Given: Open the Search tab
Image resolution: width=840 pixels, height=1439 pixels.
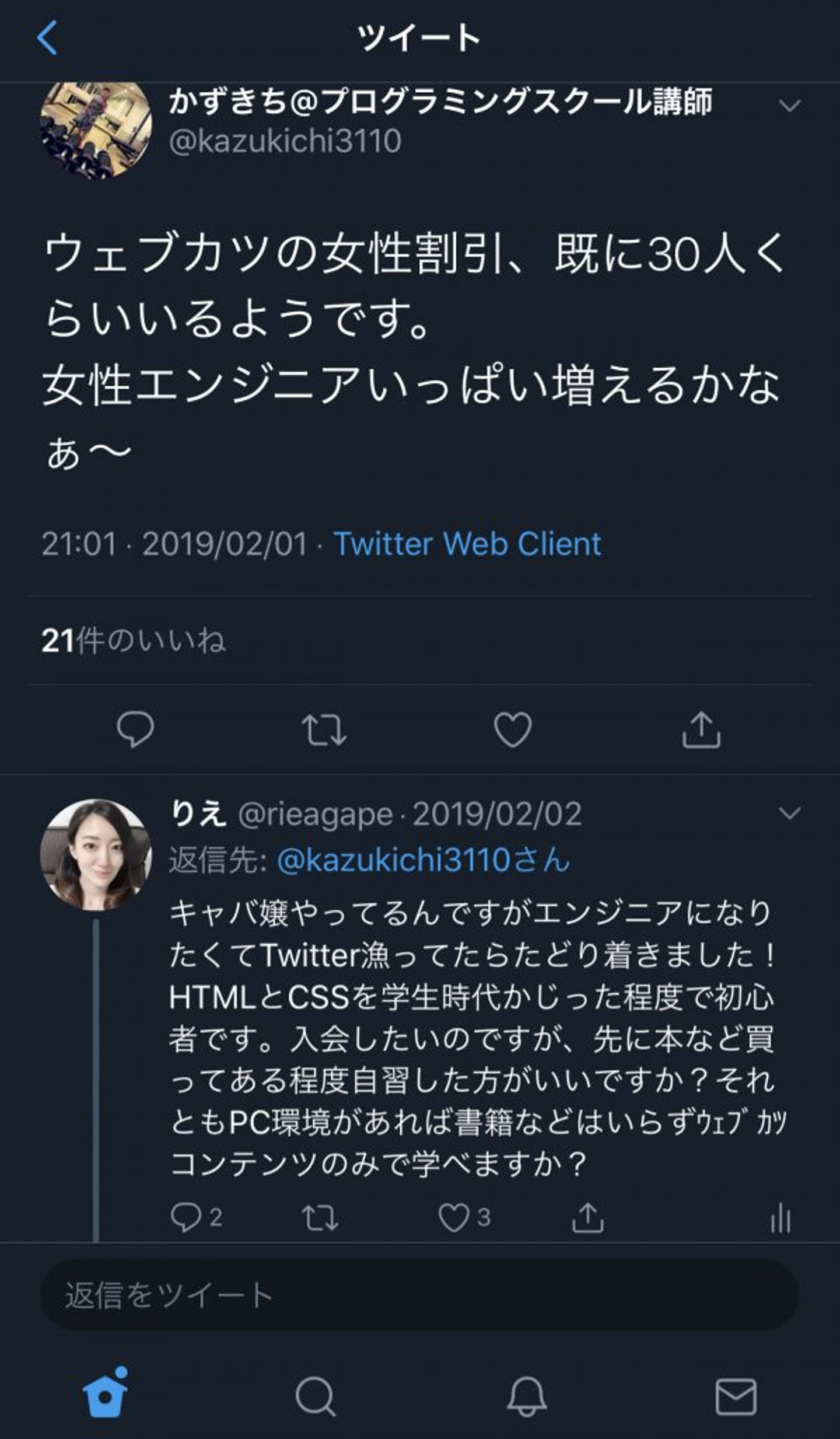Looking at the screenshot, I should tap(316, 1396).
